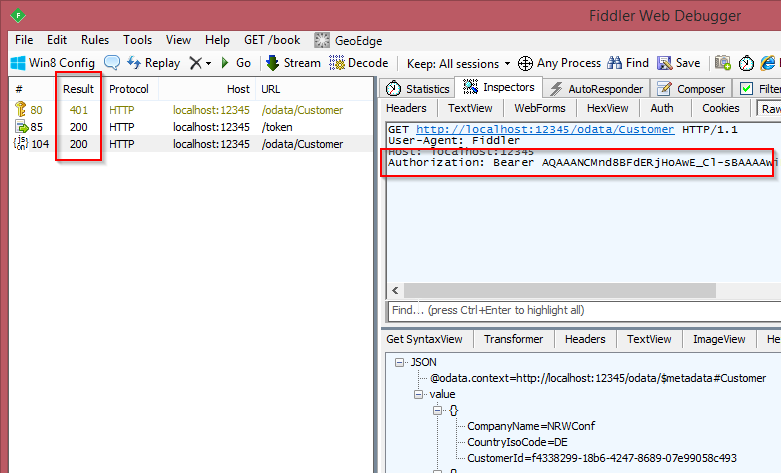Click the camera screenshot icon
This screenshot has height=473, width=781.
point(723,63)
